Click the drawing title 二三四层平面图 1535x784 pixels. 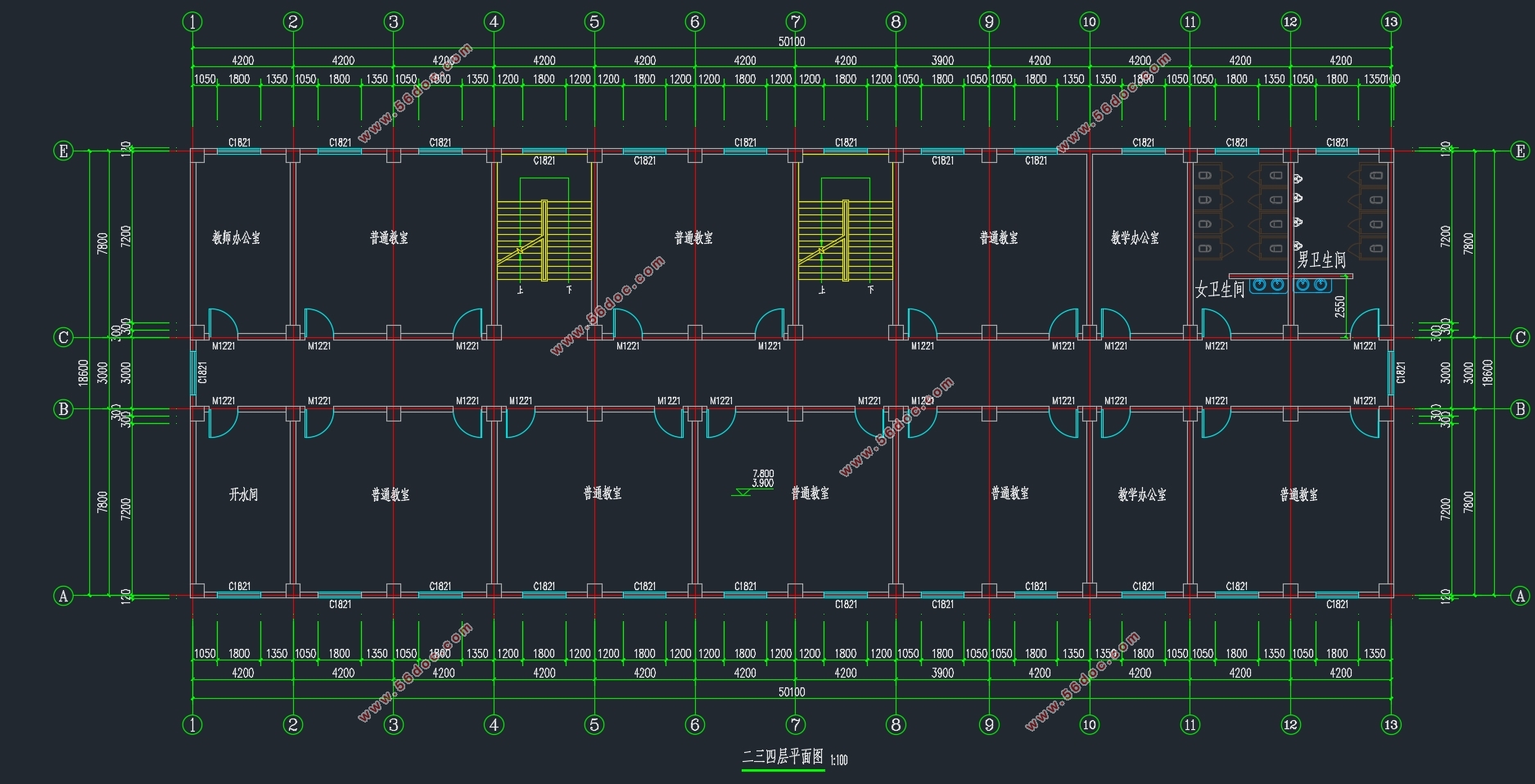tap(783, 757)
